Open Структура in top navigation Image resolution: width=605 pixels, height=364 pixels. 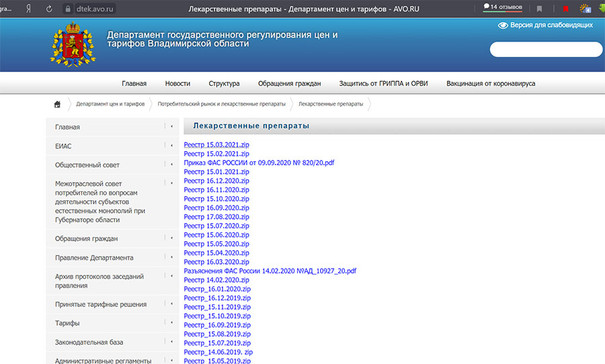224,83
